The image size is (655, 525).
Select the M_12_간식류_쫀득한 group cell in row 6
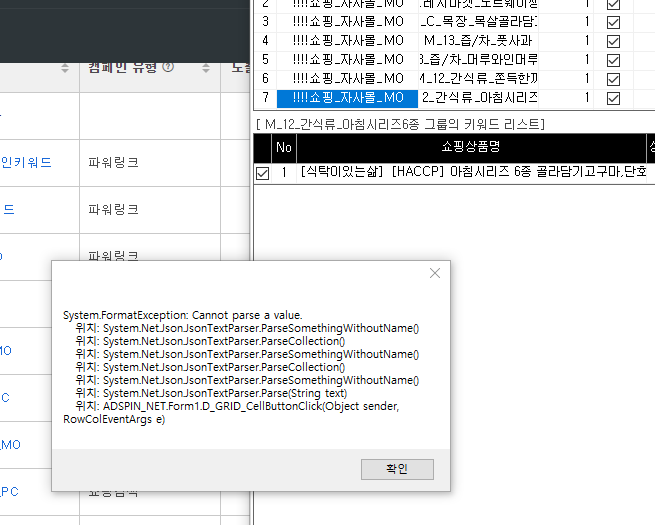click(x=478, y=78)
